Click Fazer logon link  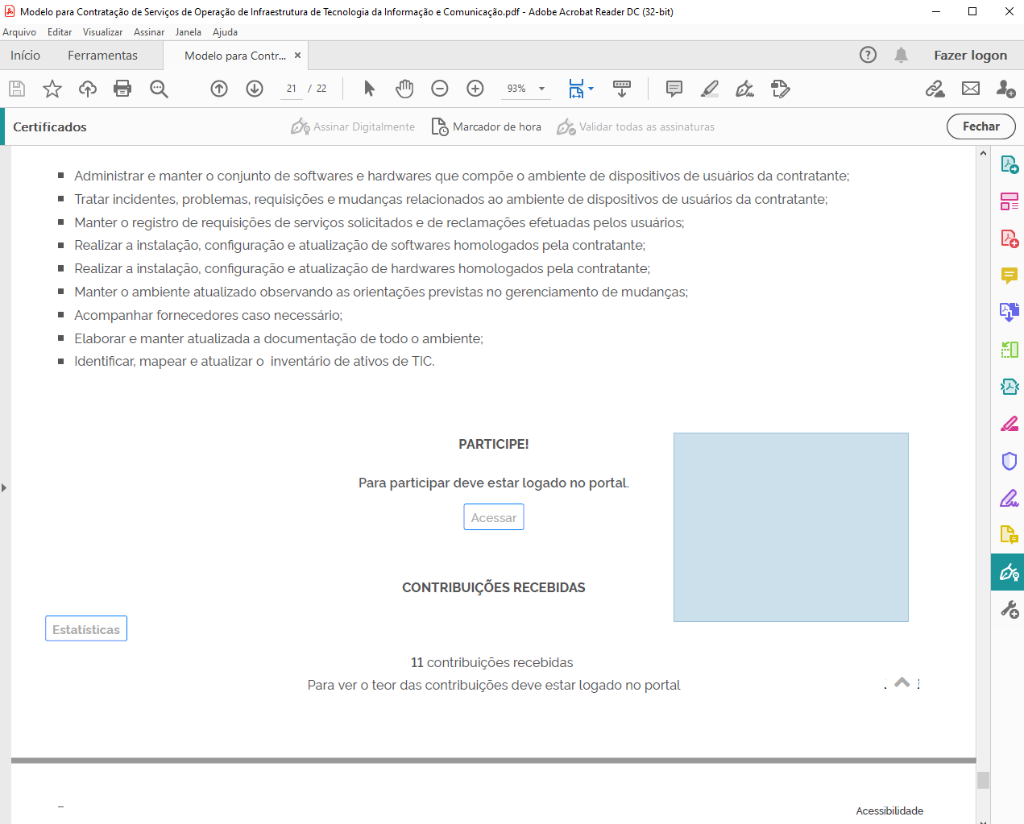pyautogui.click(x=970, y=55)
